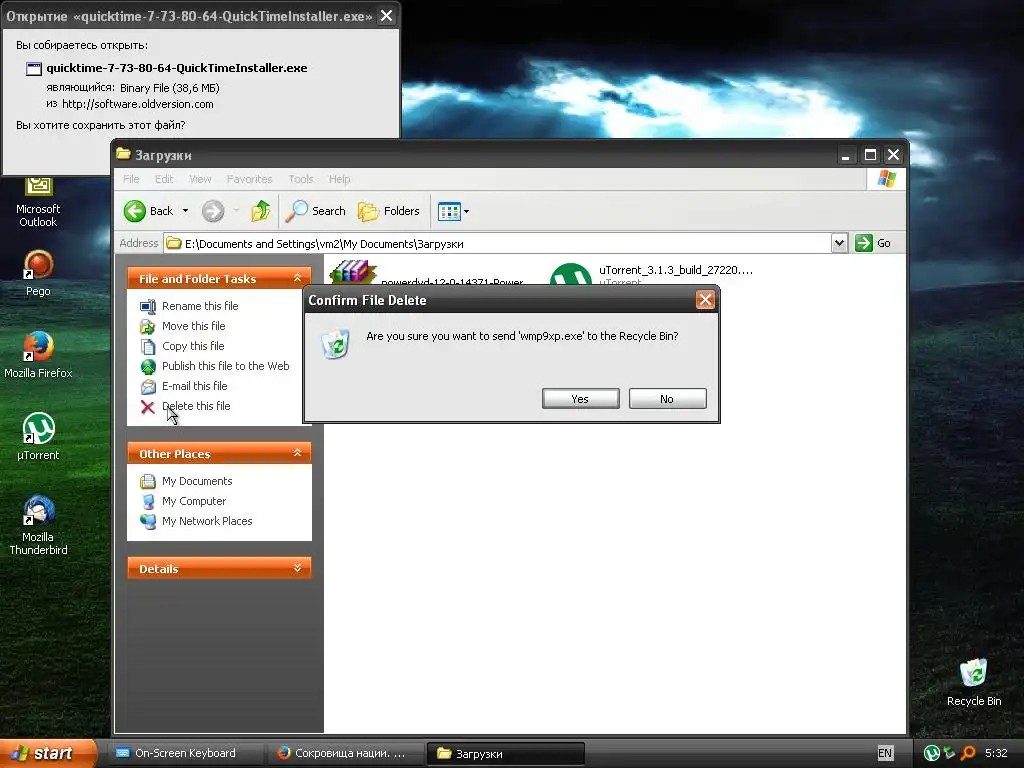The width and height of the screenshot is (1024, 768).
Task: Click the EN language indicator
Action: (885, 753)
